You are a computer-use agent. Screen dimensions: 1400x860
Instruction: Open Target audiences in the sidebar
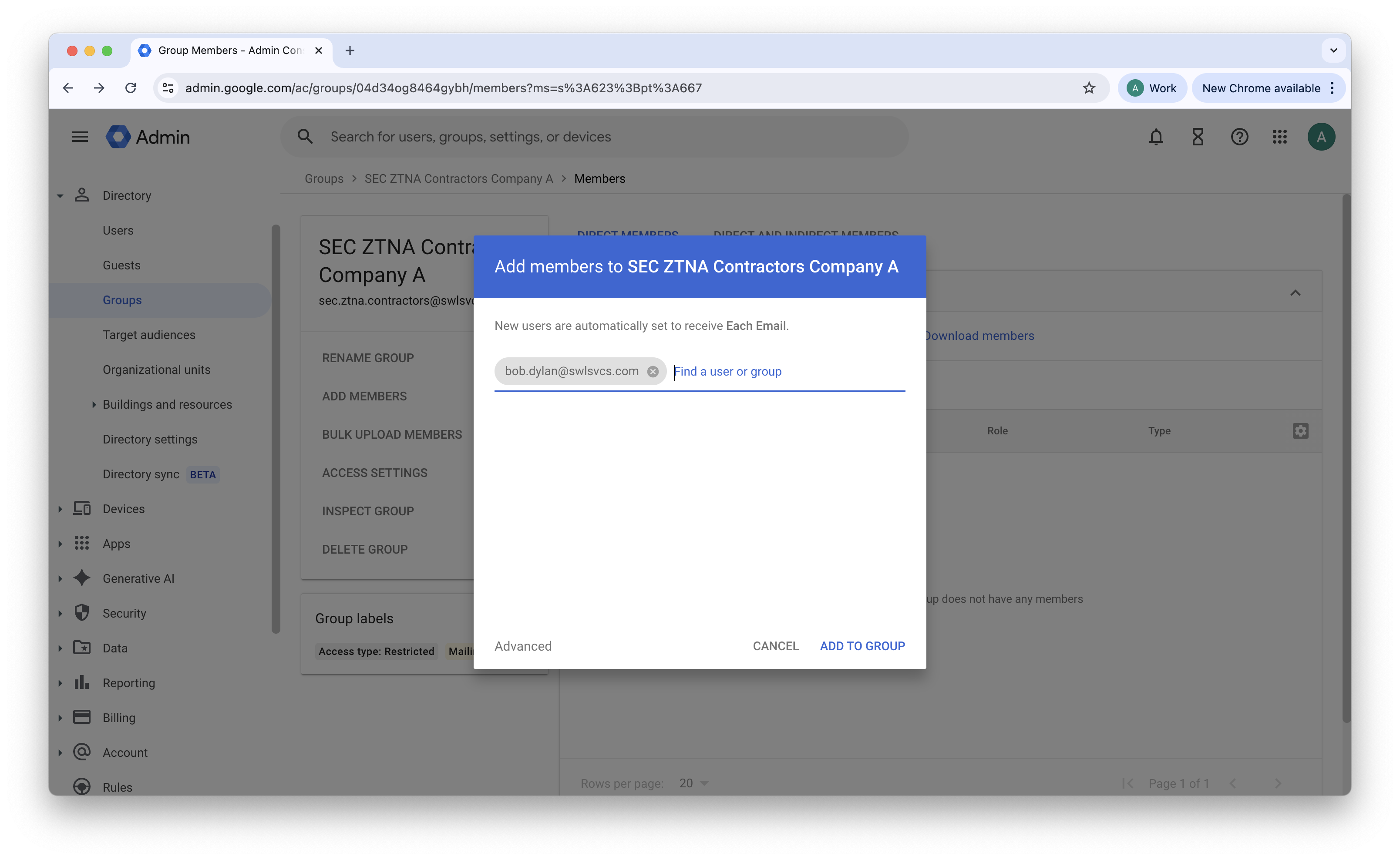149,335
